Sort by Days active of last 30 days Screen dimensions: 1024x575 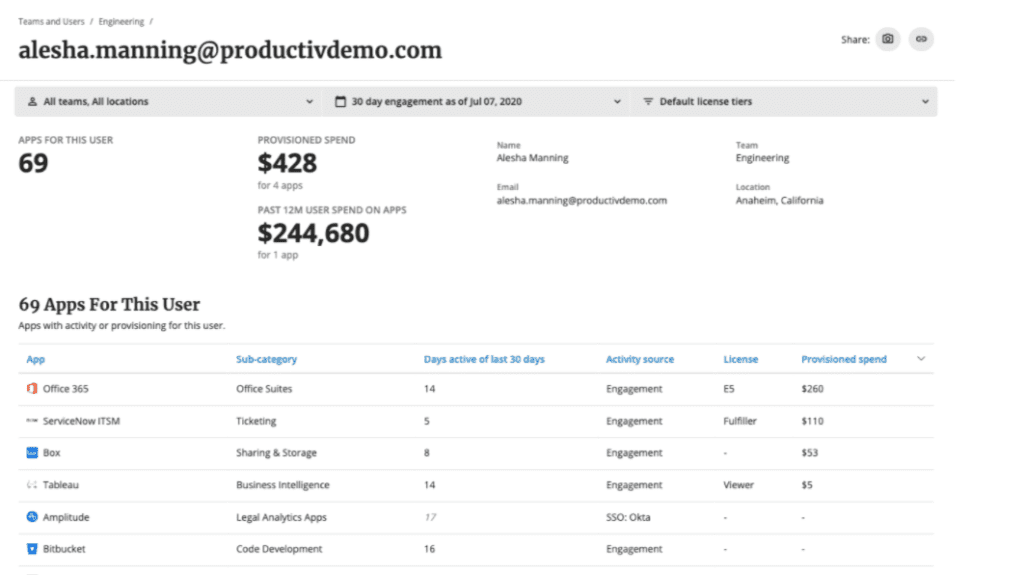tap(484, 359)
